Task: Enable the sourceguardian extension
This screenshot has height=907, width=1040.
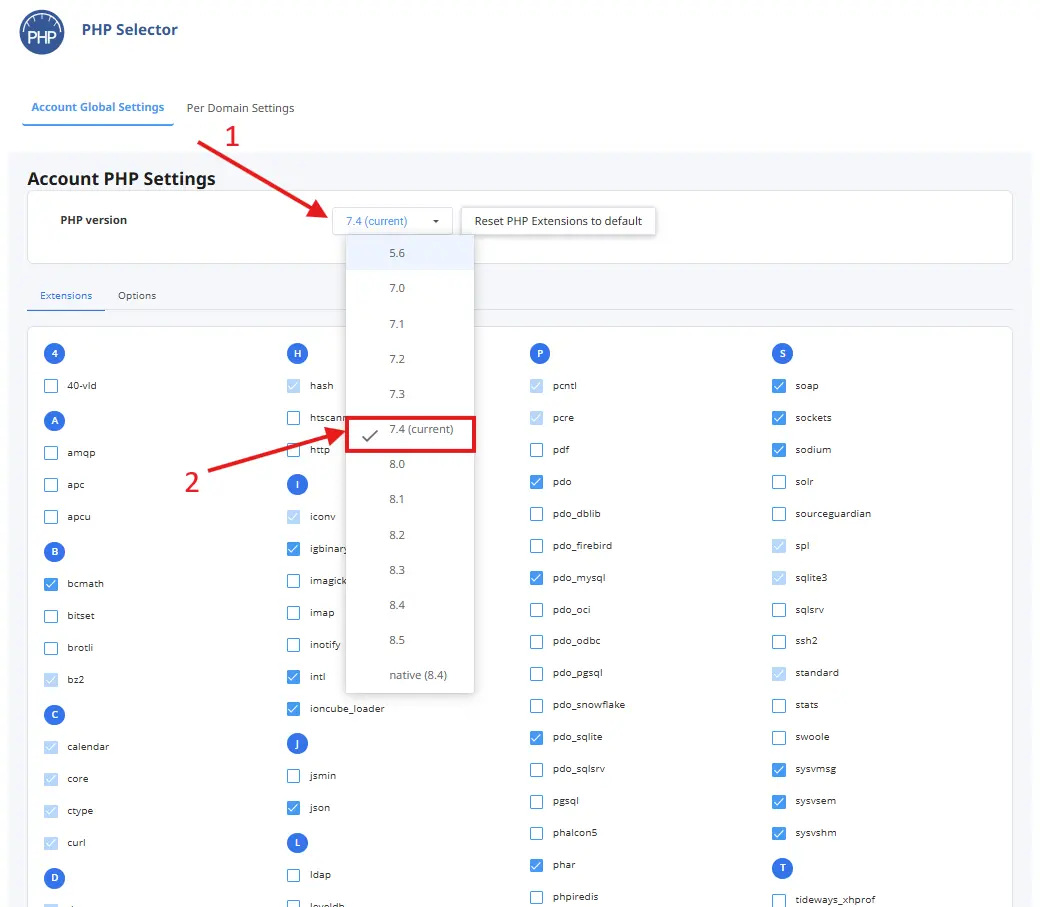Action: [x=779, y=514]
